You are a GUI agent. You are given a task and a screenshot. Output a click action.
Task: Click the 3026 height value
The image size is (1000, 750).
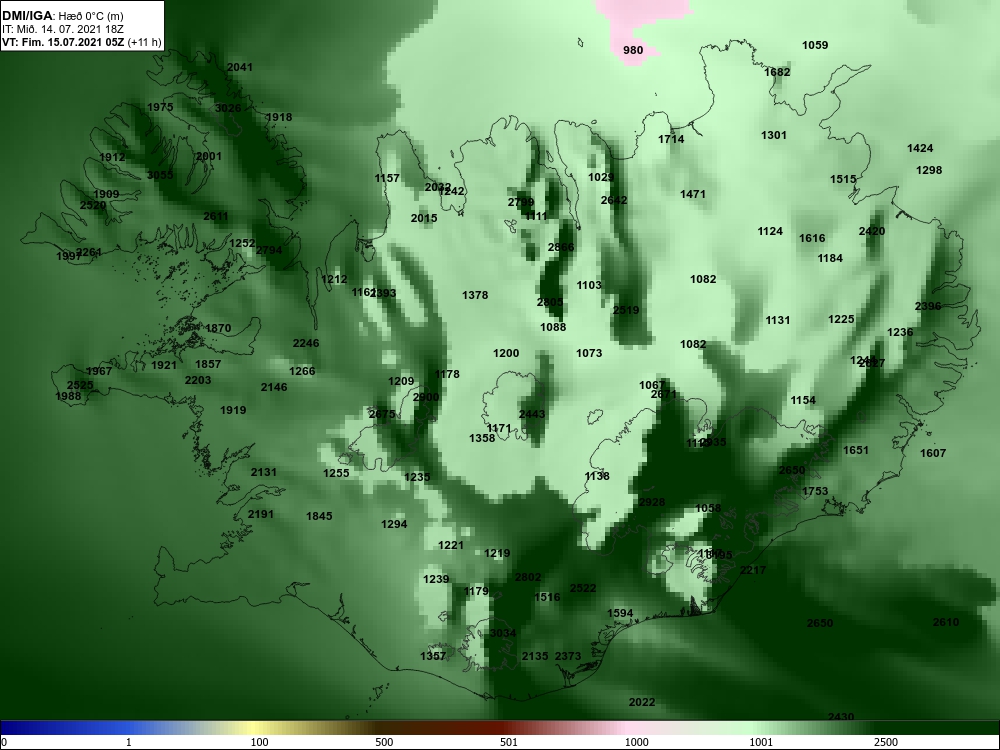coord(228,108)
